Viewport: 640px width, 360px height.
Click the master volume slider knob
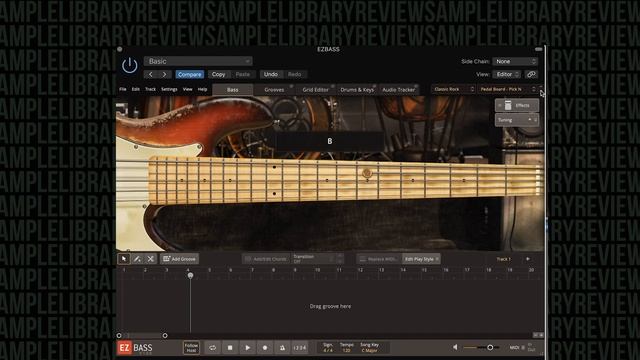(x=490, y=347)
